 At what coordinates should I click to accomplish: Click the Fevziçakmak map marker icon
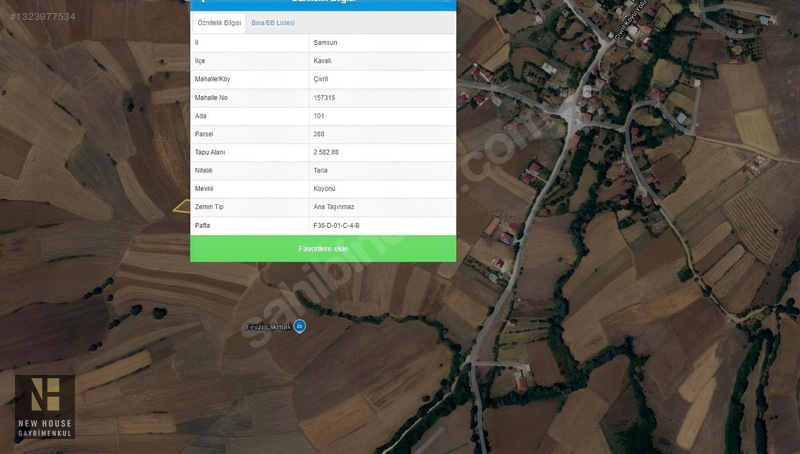pyautogui.click(x=299, y=326)
